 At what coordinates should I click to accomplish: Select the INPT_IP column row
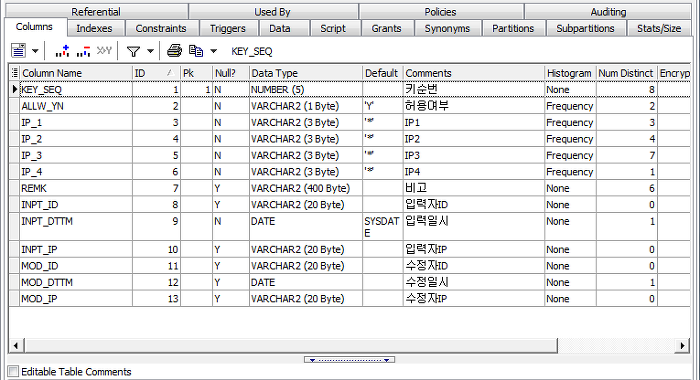coord(350,249)
